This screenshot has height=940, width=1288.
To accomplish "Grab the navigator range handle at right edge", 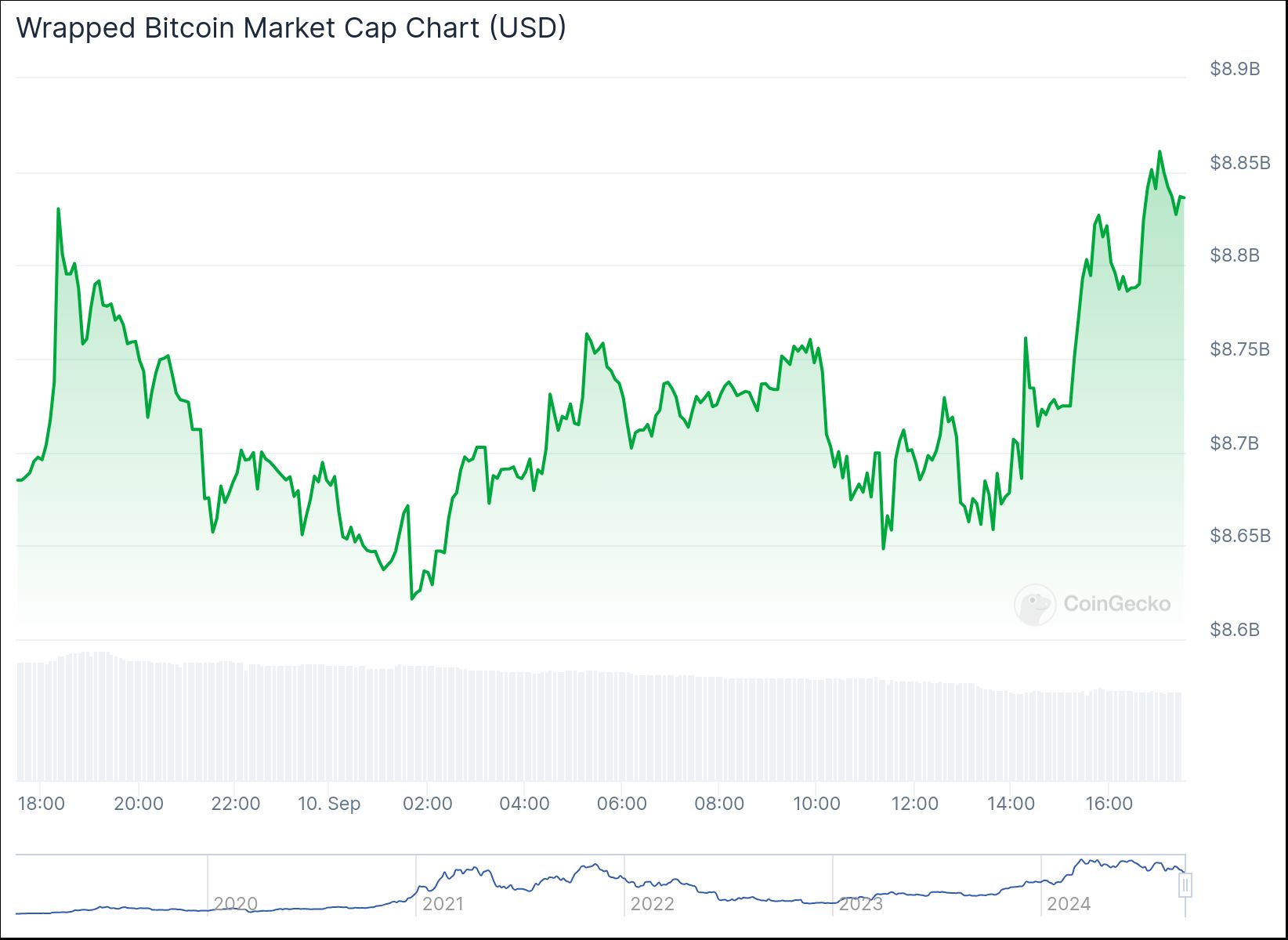I will coord(1185,885).
